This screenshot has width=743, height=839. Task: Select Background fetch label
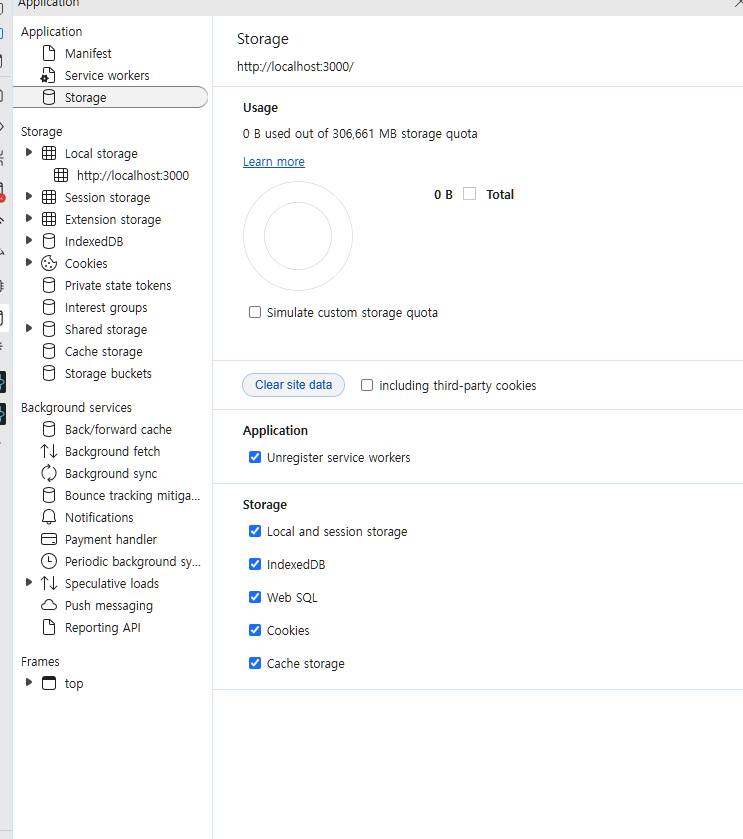(112, 452)
